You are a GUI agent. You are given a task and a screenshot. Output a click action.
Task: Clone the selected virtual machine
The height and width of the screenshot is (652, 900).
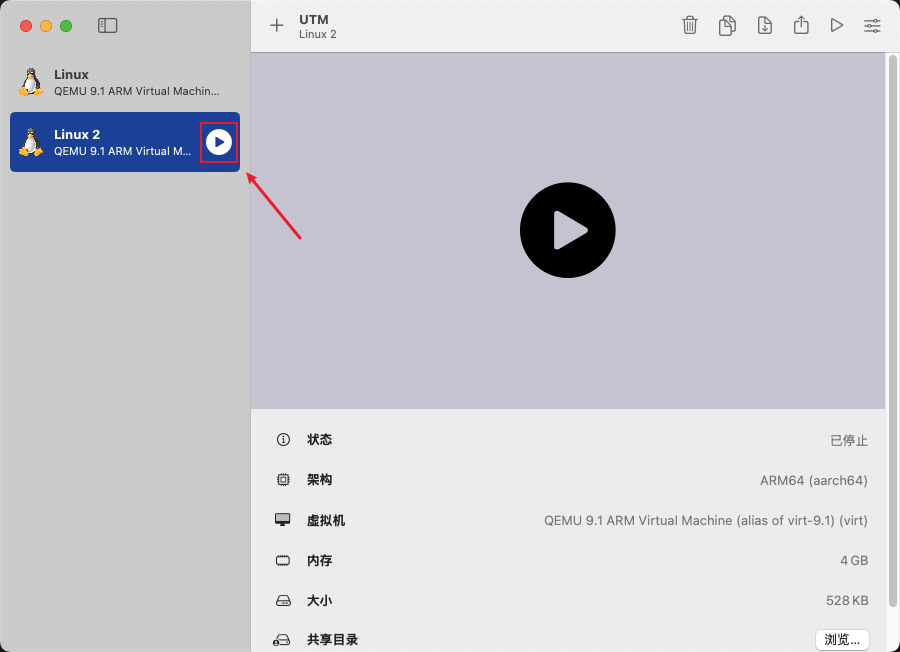click(x=727, y=25)
